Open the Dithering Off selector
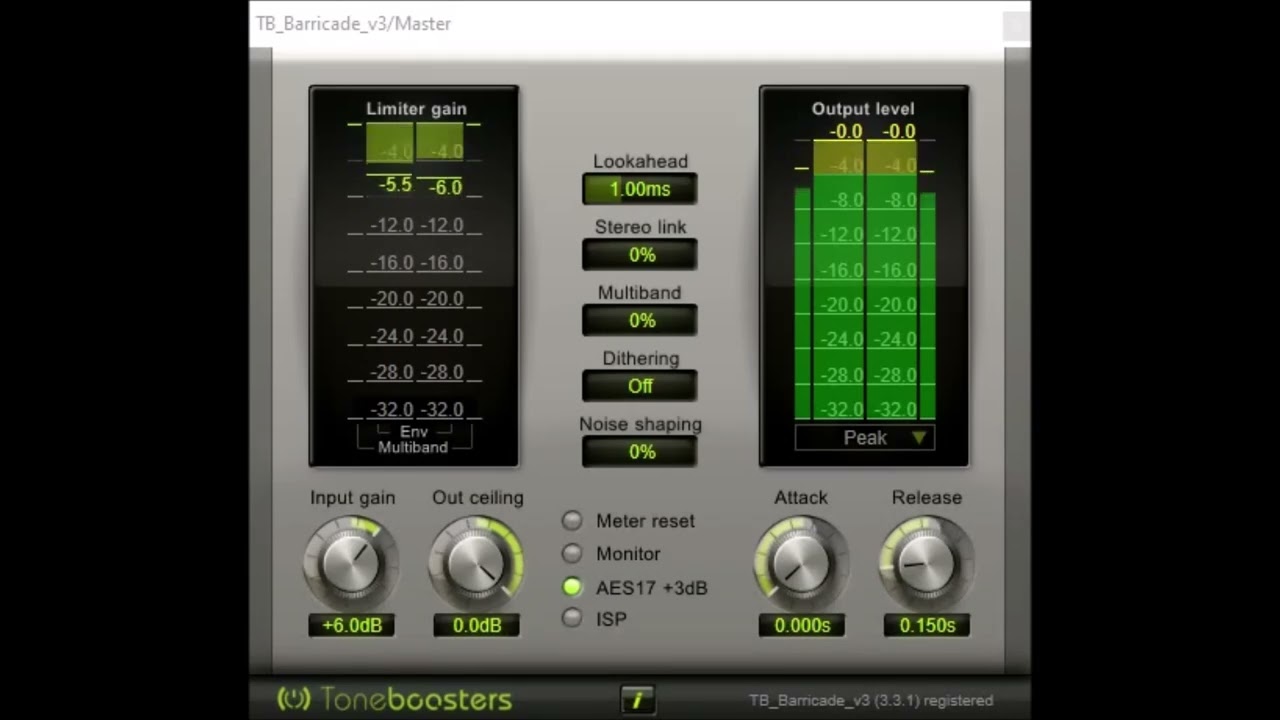Image resolution: width=1280 pixels, height=720 pixels. coord(640,386)
